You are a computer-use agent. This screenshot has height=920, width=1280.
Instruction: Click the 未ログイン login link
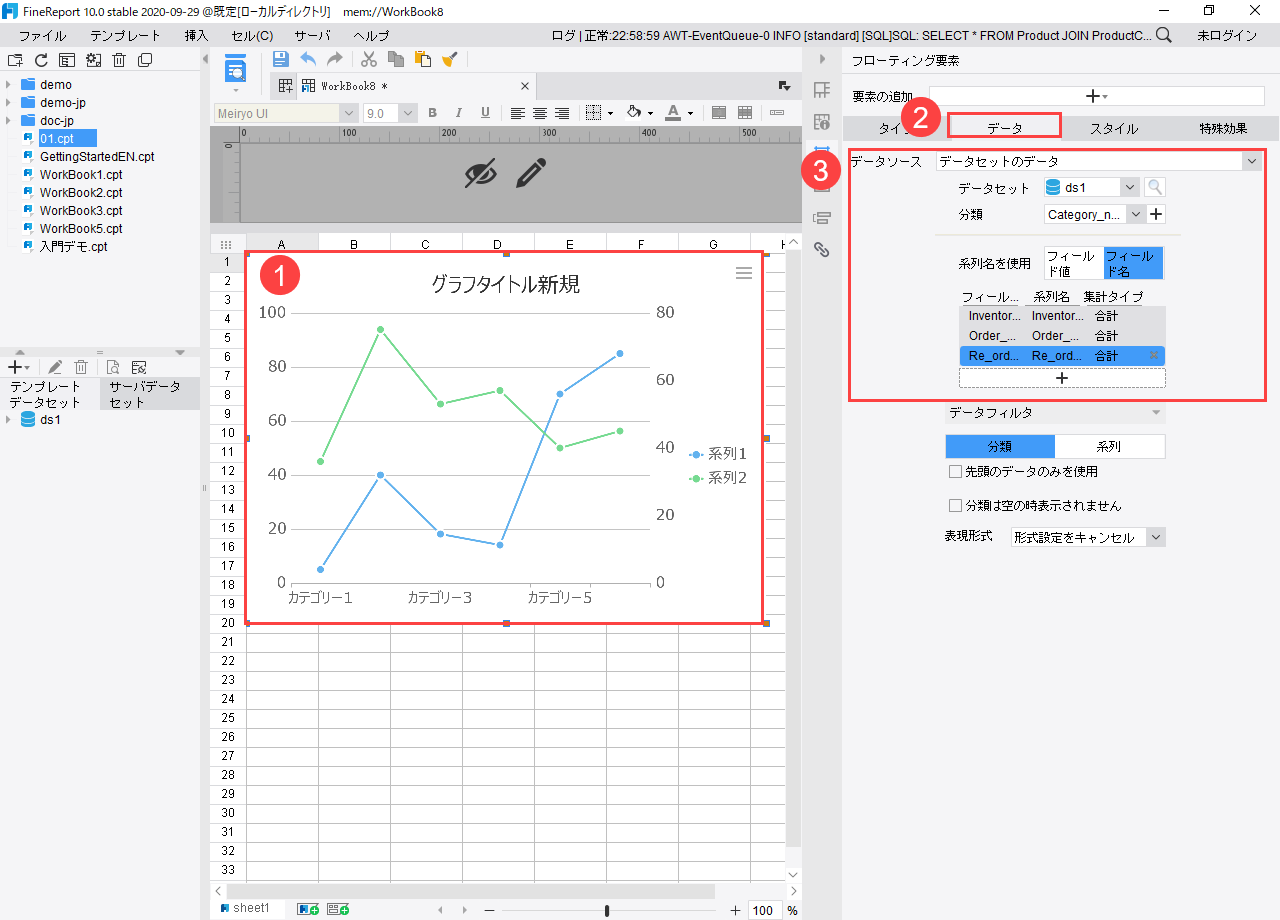1227,35
